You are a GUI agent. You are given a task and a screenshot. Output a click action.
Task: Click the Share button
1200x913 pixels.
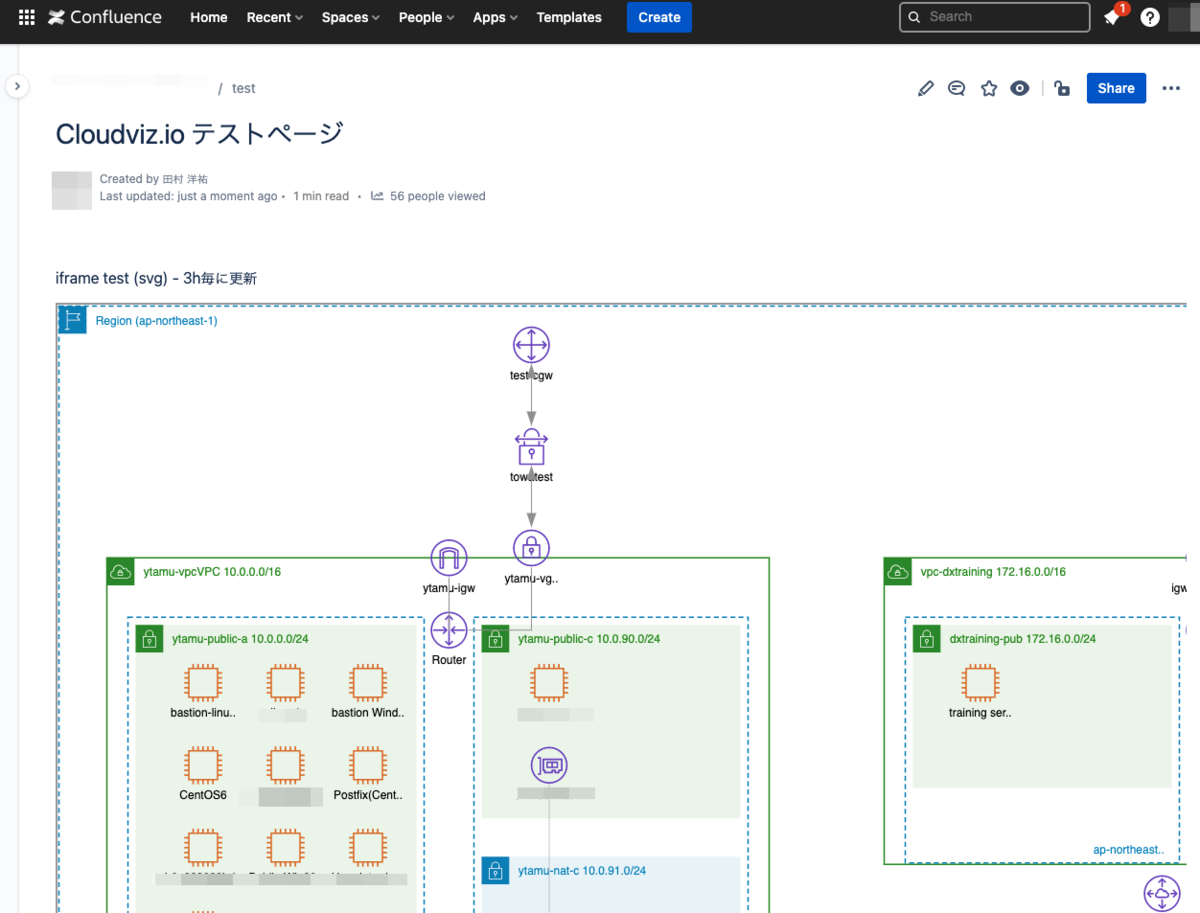(1116, 88)
